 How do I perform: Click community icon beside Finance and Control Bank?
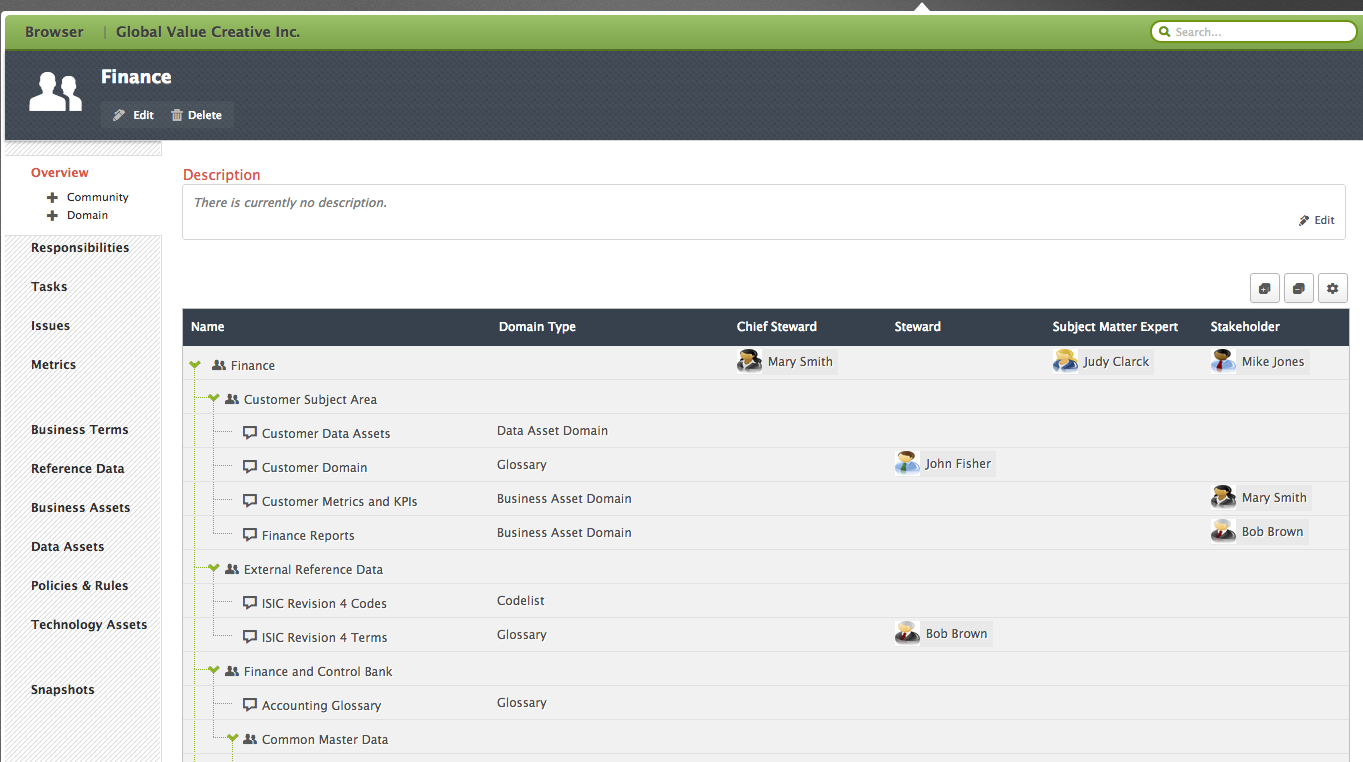click(232, 671)
